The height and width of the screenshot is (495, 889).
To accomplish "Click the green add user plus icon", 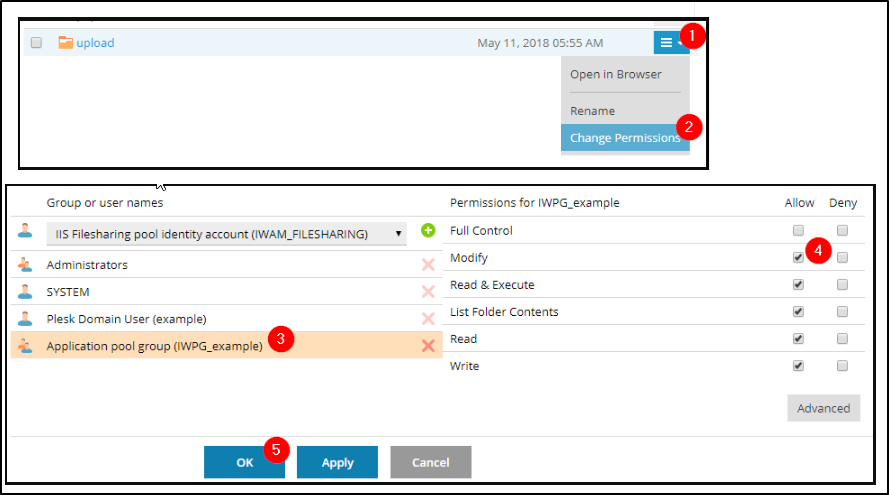I will click(428, 231).
